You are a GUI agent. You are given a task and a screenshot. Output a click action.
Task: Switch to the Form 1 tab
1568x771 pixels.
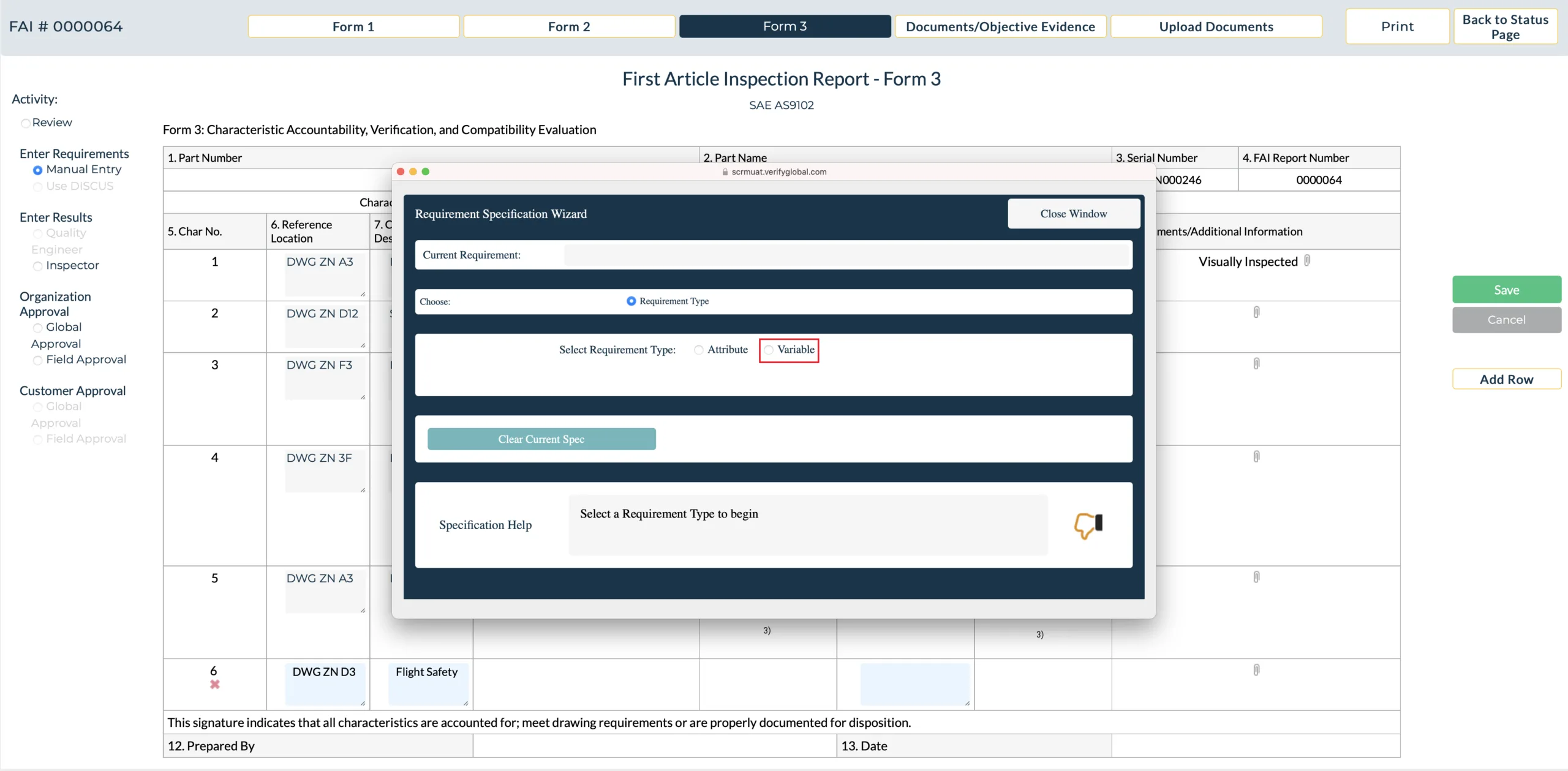point(353,26)
